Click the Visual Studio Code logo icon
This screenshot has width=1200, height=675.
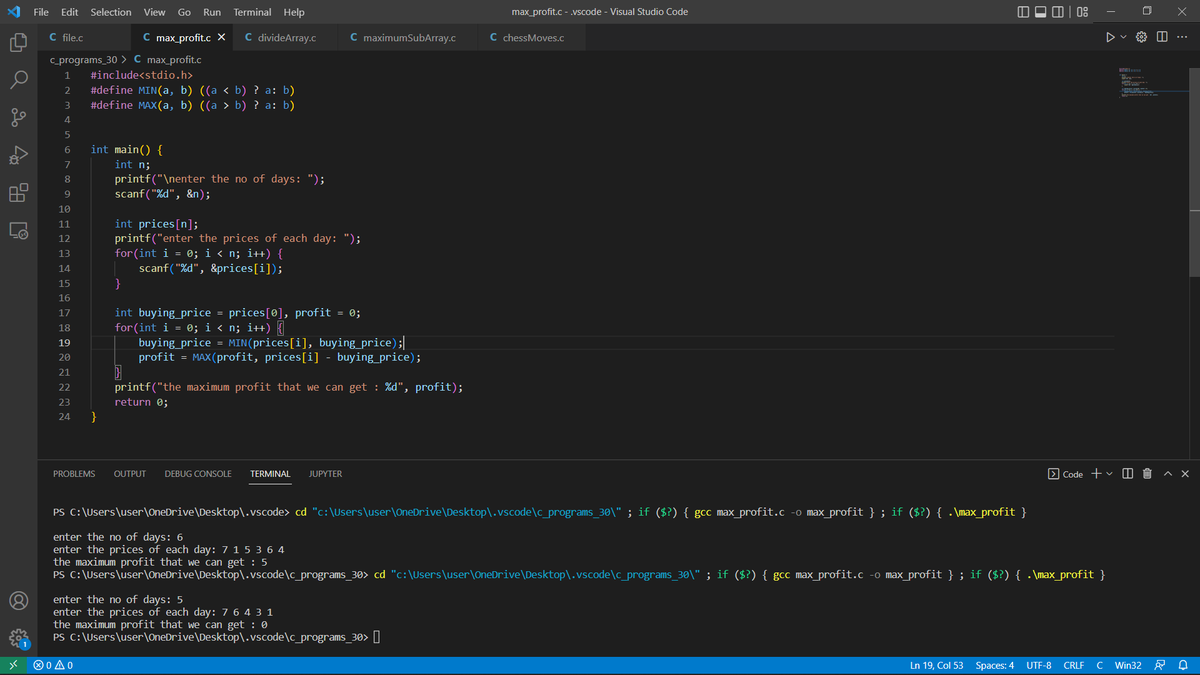point(12,12)
